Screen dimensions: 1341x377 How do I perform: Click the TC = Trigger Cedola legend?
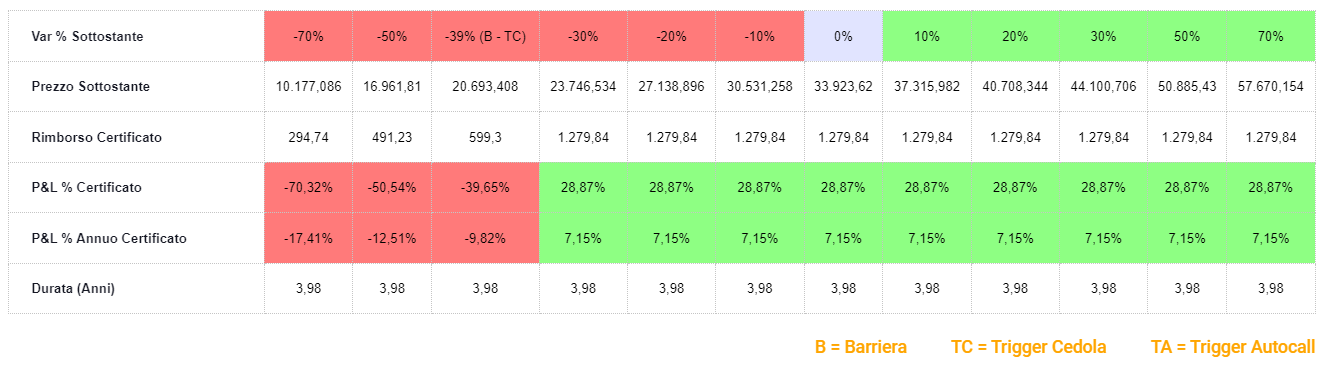coord(1029,347)
